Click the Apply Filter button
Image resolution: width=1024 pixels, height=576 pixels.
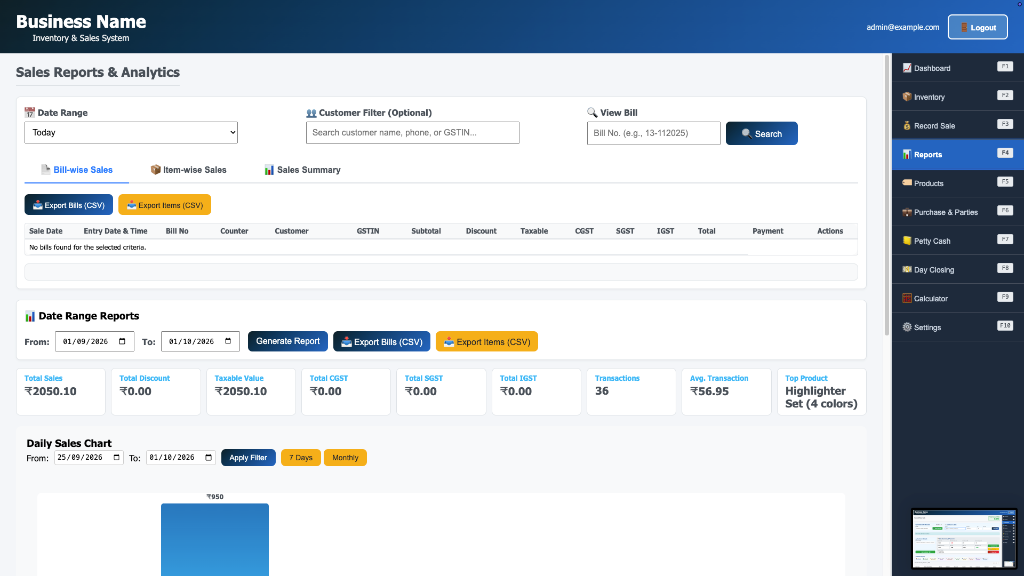[248, 458]
